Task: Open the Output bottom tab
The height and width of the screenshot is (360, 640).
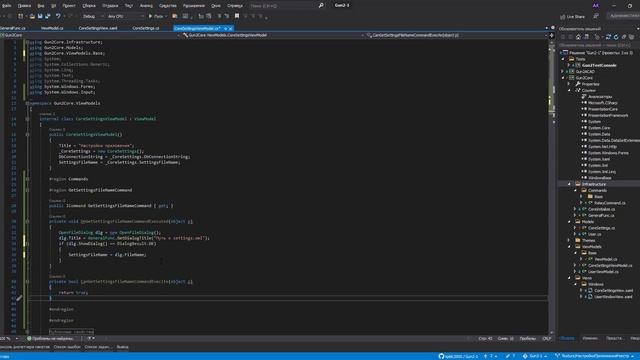Action: point(122,347)
